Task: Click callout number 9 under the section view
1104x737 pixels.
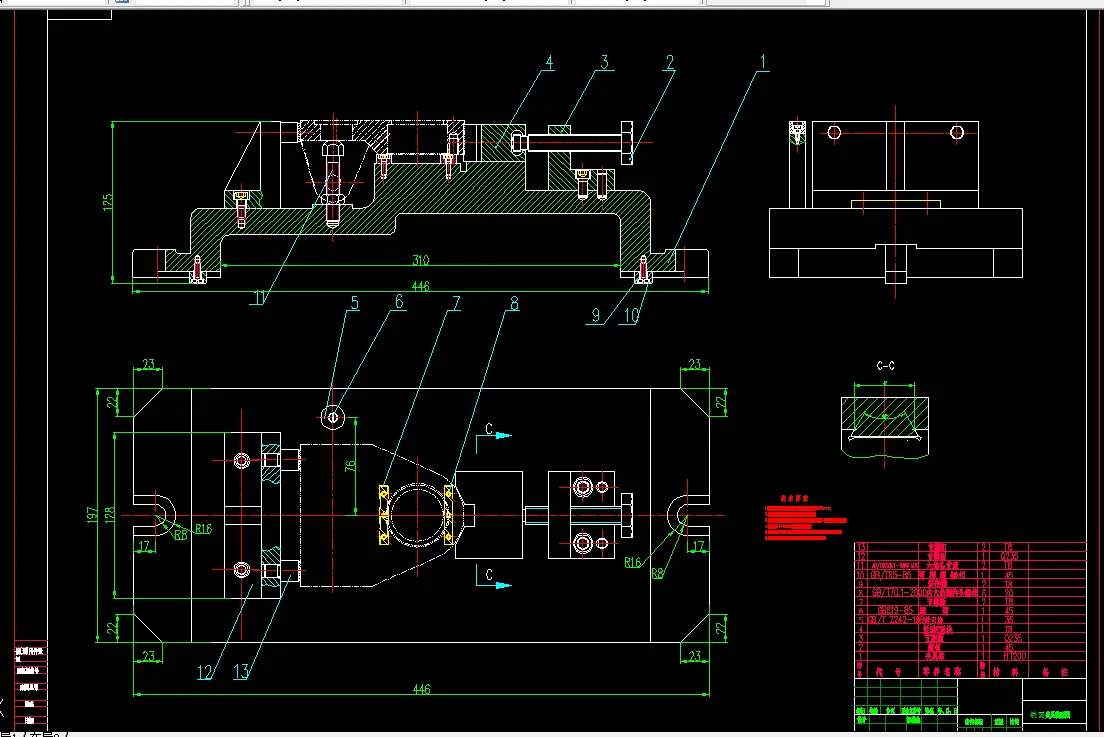Action: [x=596, y=315]
